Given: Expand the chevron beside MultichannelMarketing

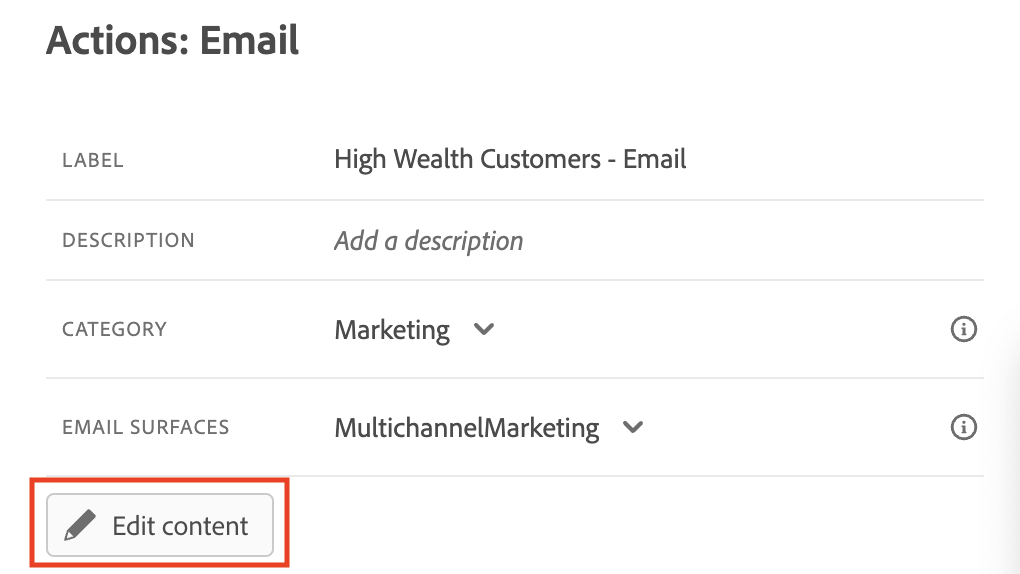Looking at the screenshot, I should coord(633,428).
